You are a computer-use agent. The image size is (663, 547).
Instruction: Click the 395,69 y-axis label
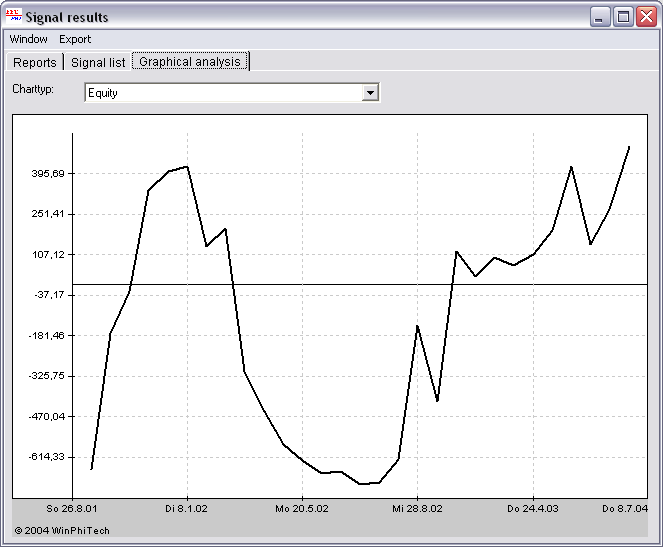48,174
